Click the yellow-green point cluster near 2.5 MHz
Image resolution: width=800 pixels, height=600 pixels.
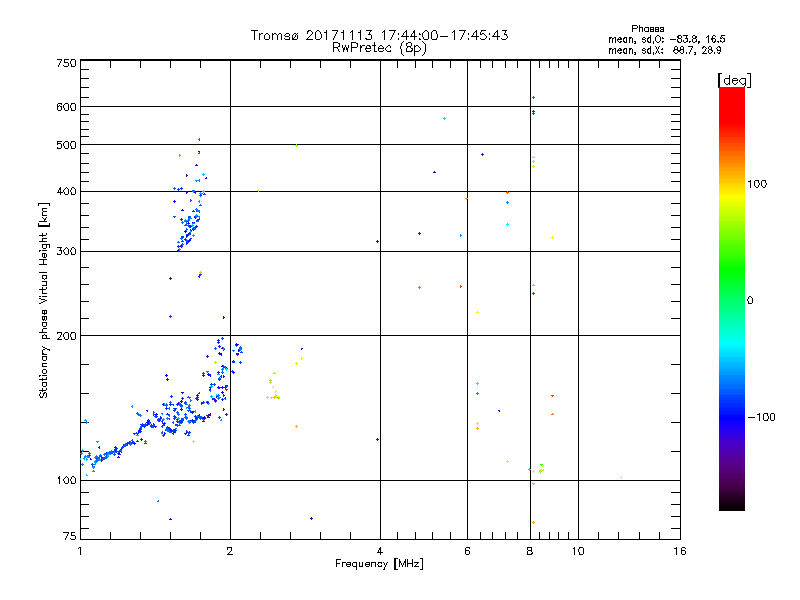[x=273, y=388]
